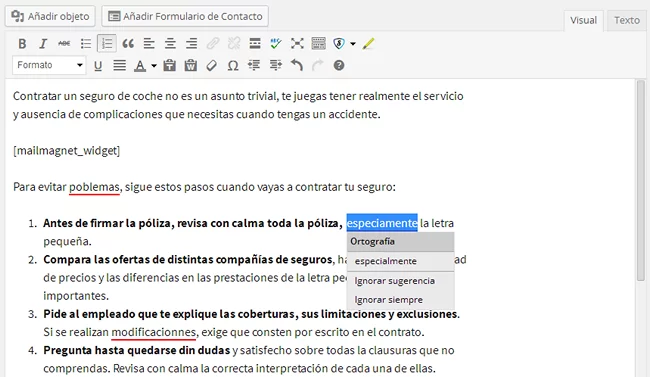Undo the last edit
The height and width of the screenshot is (377, 650).
(297, 66)
